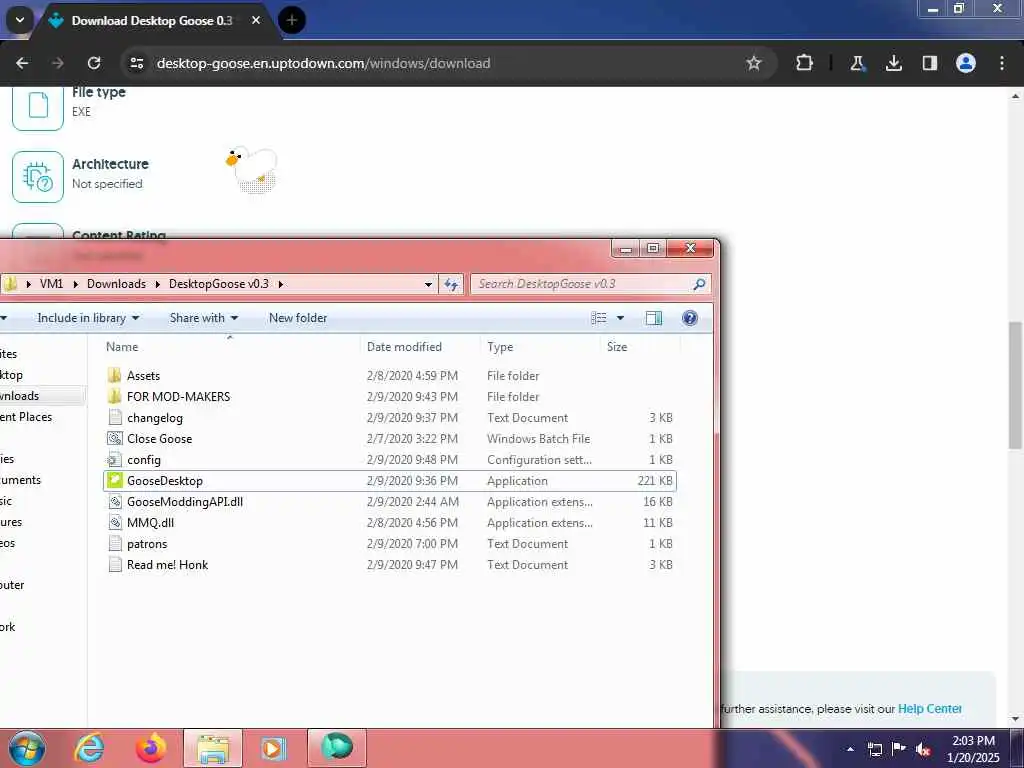Open address bar history dropdown in Explorer
The image size is (1024, 768).
tap(428, 284)
